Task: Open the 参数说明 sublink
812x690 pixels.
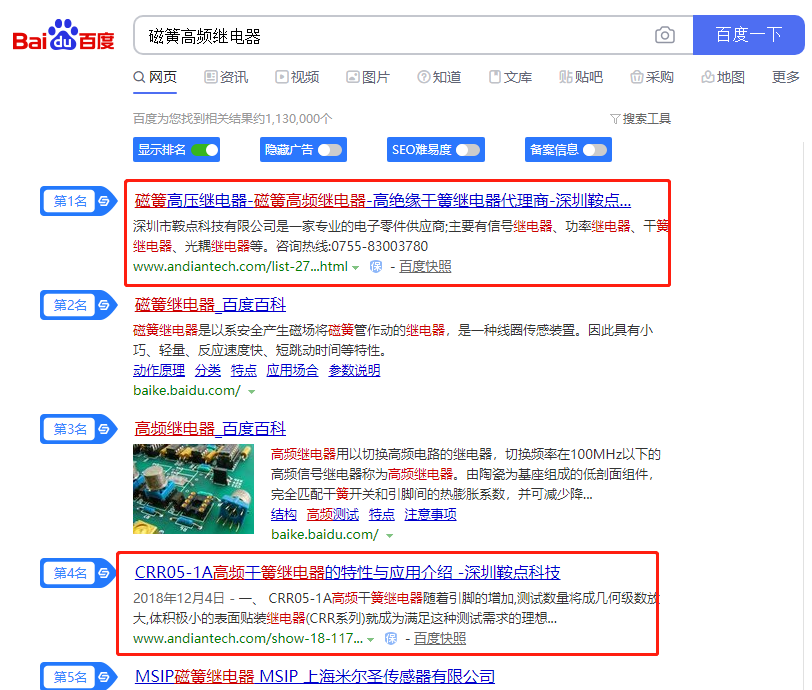Action: point(354,370)
